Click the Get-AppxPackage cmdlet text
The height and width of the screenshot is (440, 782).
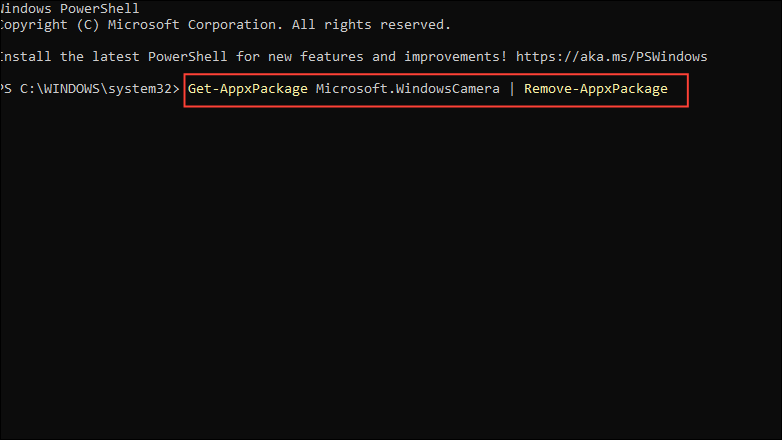pyautogui.click(x=248, y=89)
